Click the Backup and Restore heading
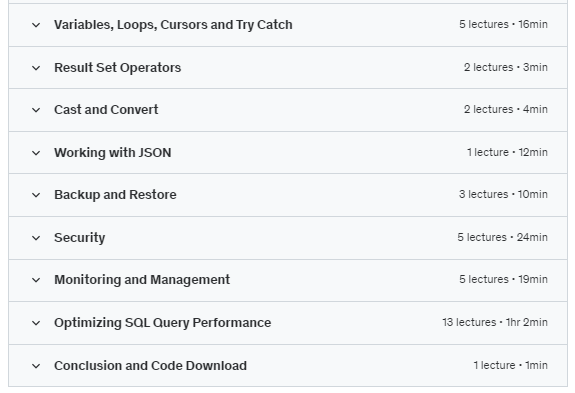 [x=115, y=195]
